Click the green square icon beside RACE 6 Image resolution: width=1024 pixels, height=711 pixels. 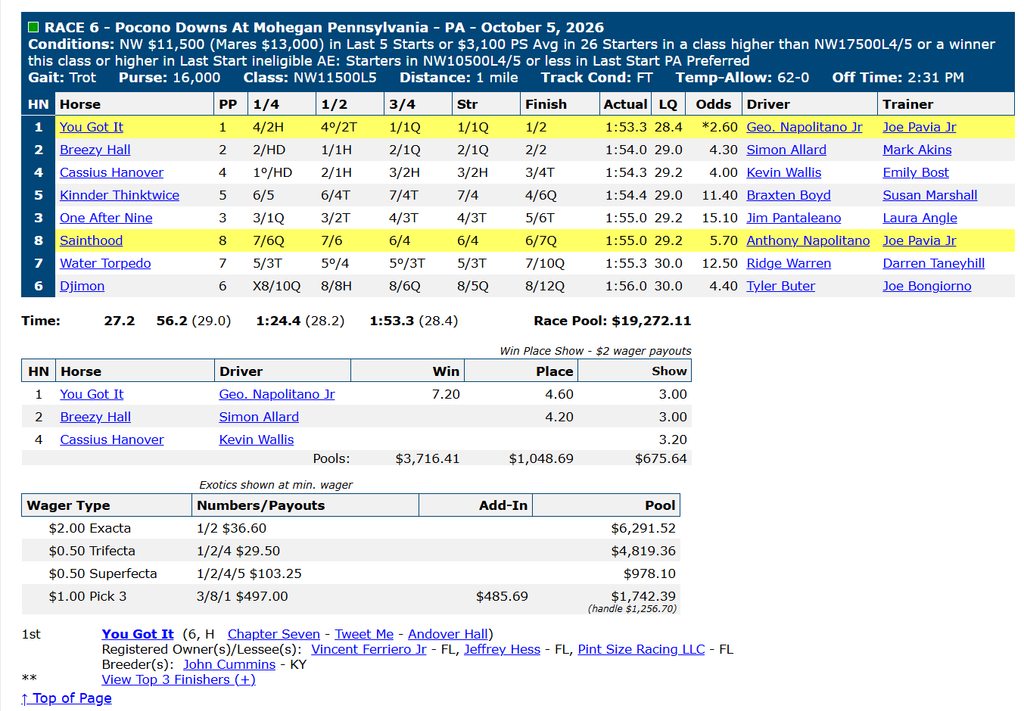click(33, 27)
